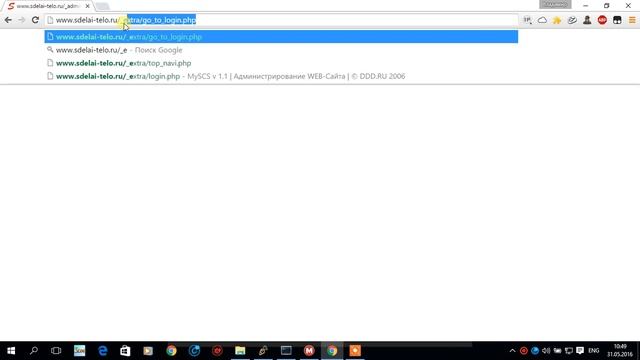Click the IP extension icon in toolbar
The height and width of the screenshot is (360, 640).
pos(527,20)
